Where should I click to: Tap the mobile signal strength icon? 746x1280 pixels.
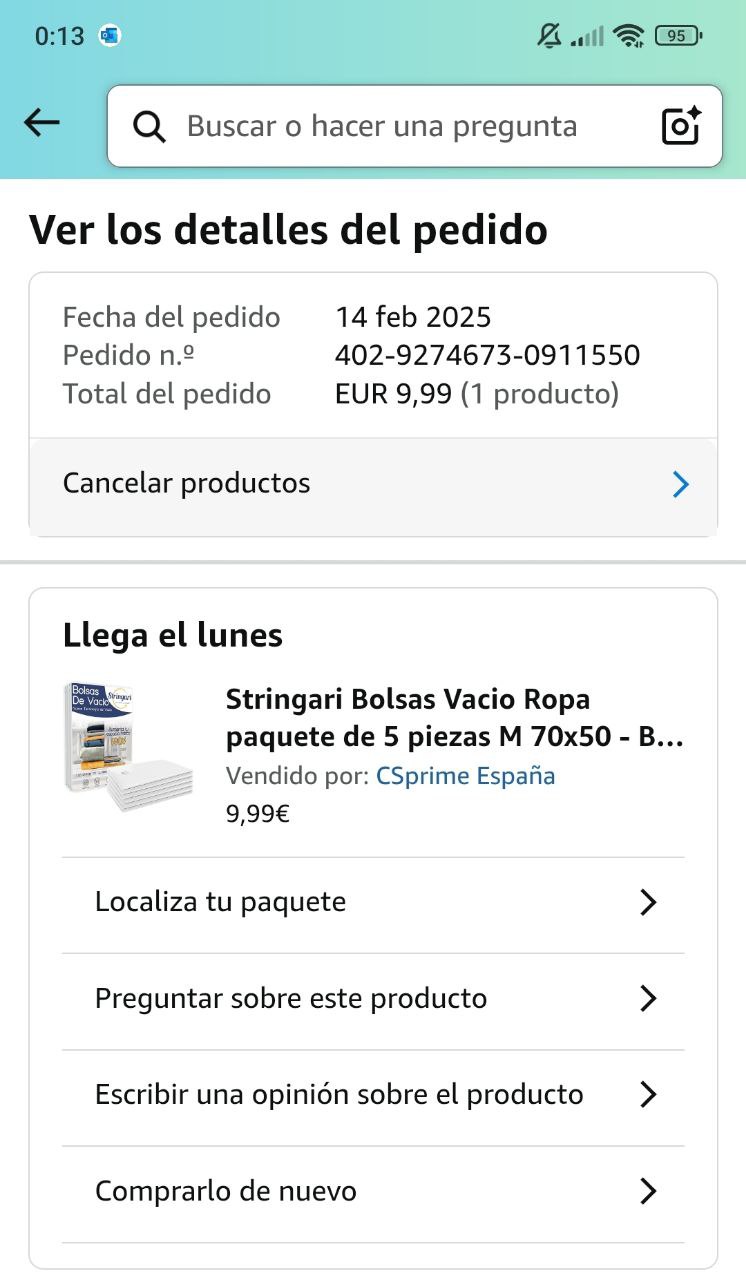pyautogui.click(x=588, y=37)
